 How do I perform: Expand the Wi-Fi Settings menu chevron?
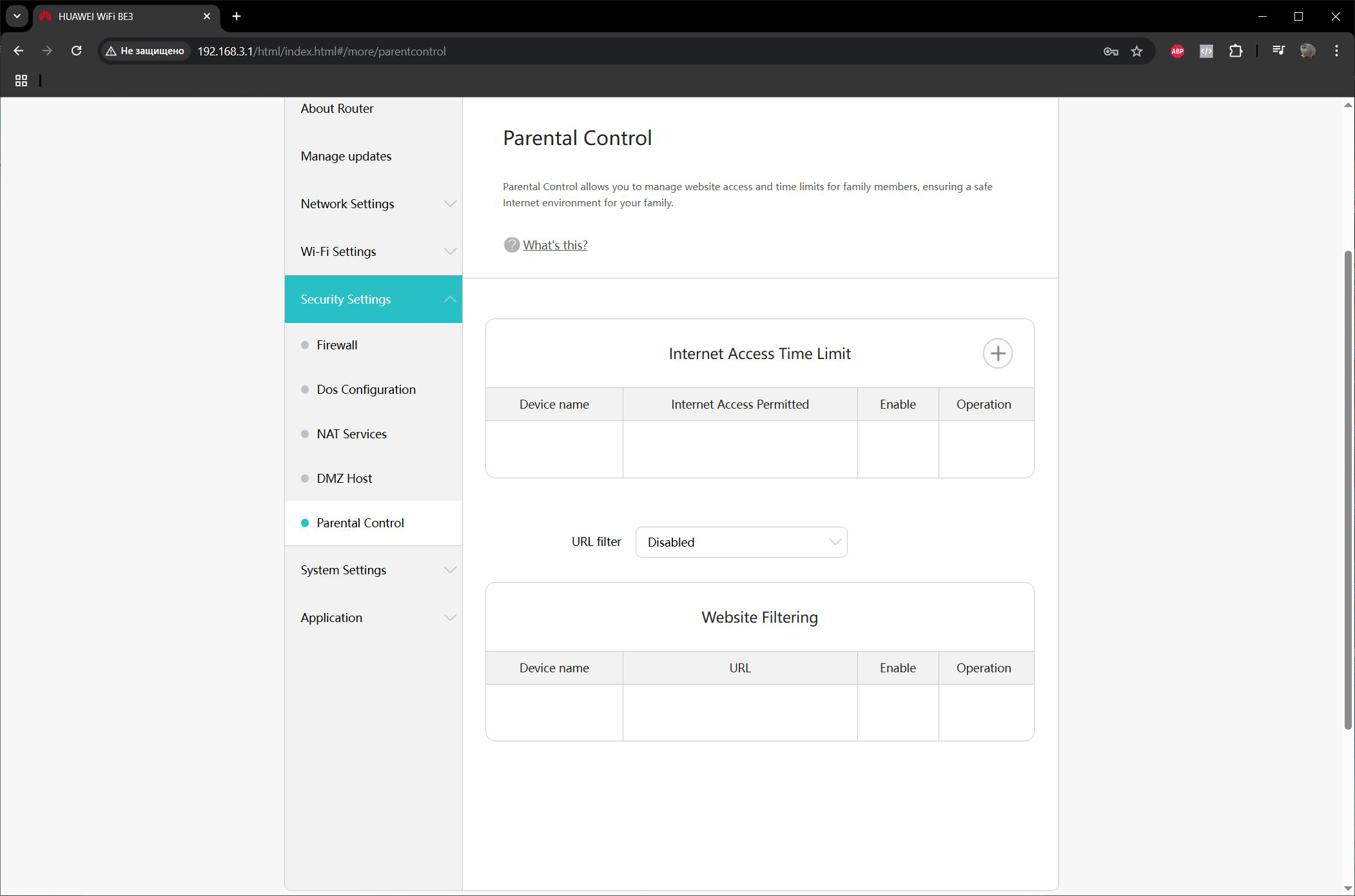tap(450, 251)
